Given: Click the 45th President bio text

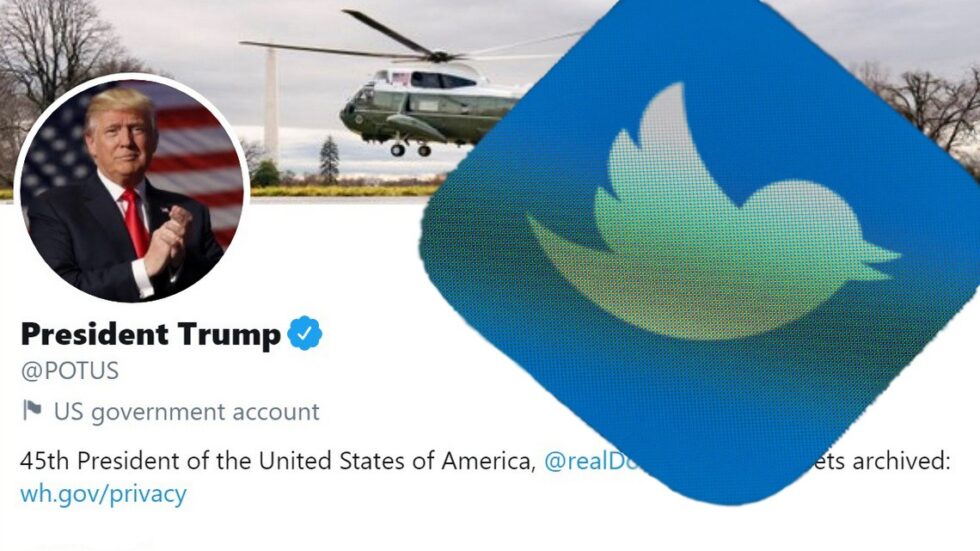Looking at the screenshot, I should point(278,461).
